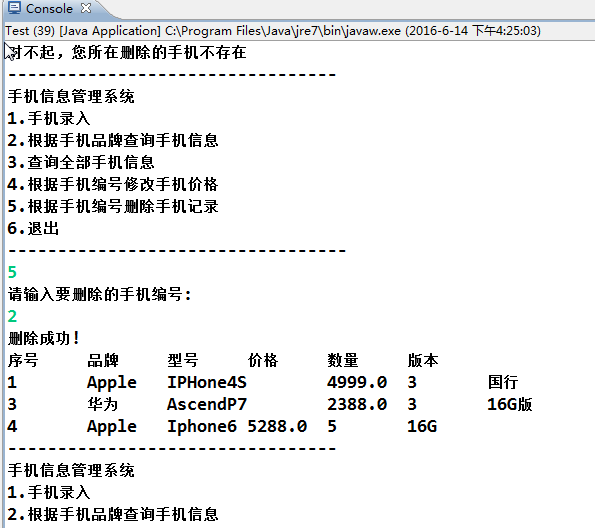The image size is (595, 528).
Task: Click the green user input '5'
Action: (12, 272)
